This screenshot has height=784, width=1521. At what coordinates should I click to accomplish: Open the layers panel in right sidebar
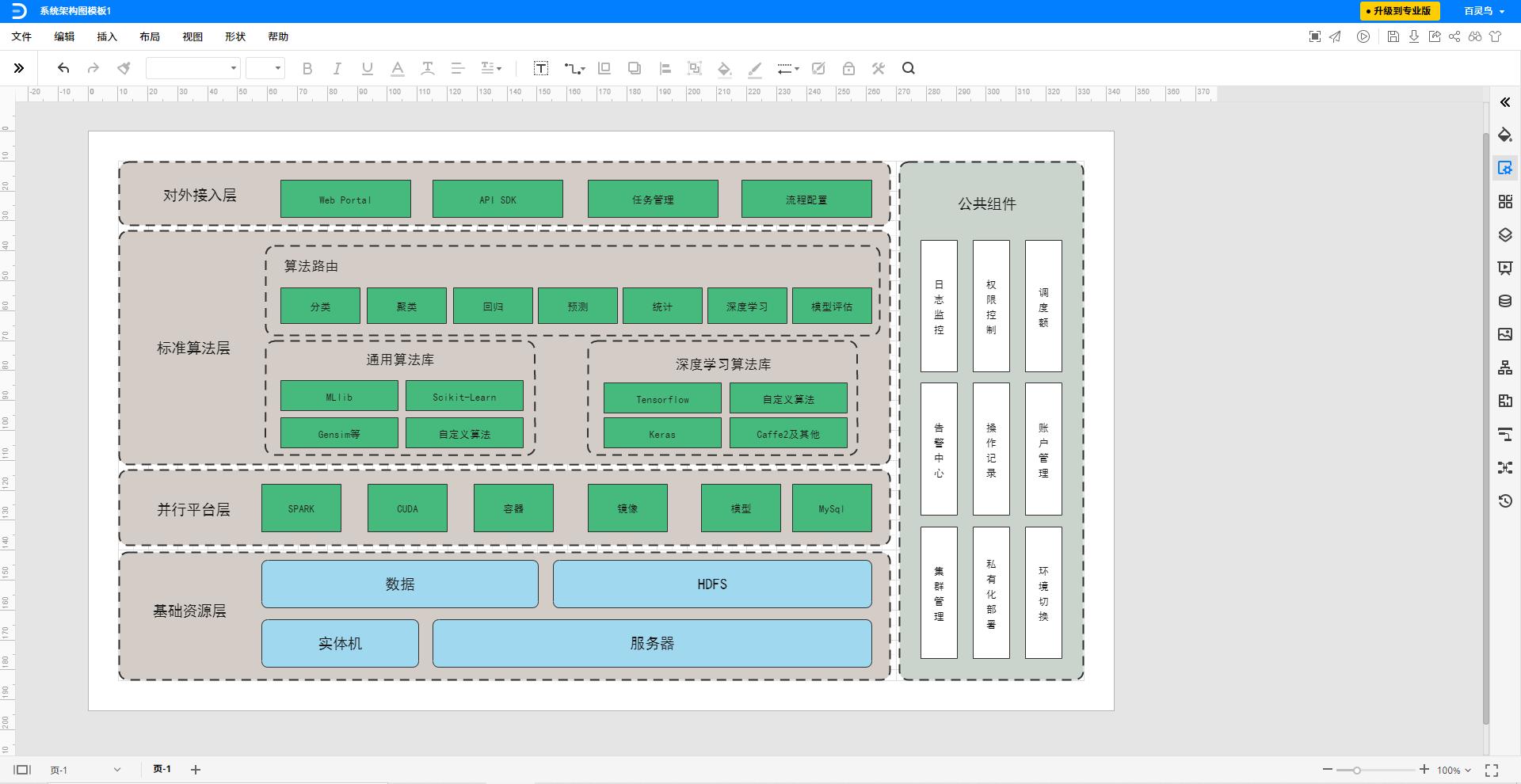(x=1505, y=235)
